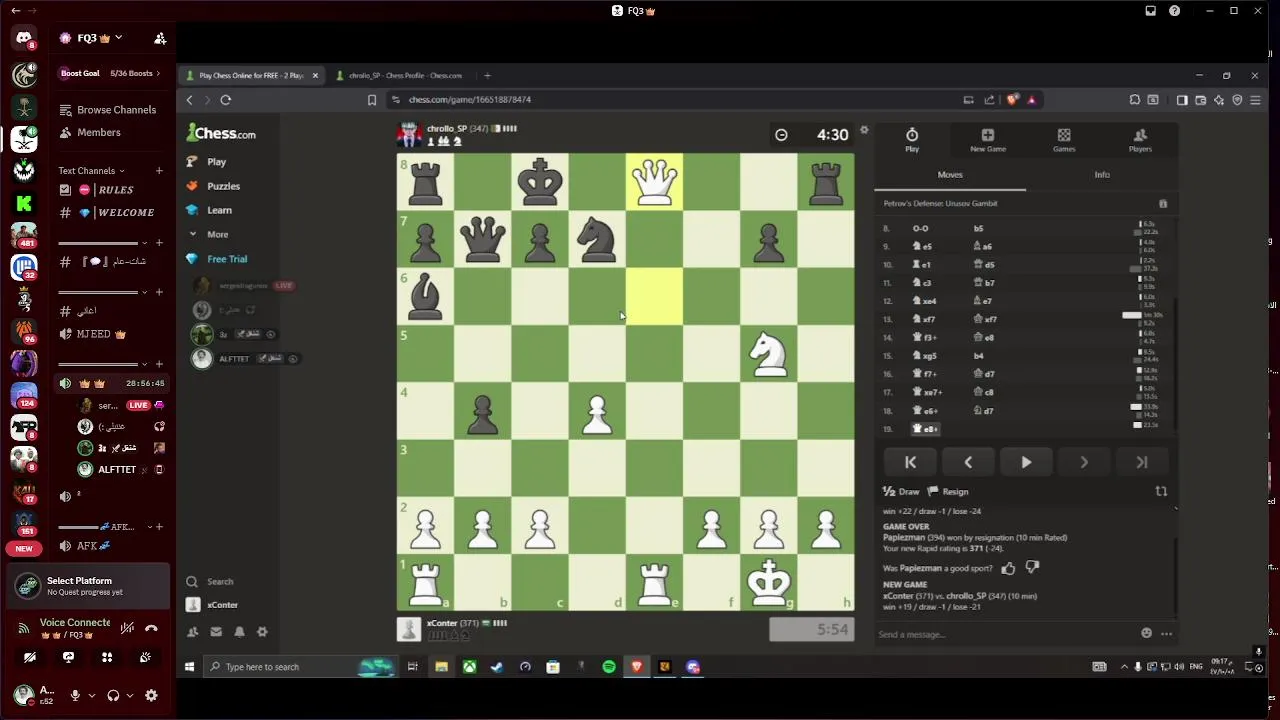
Task: Turn on Discord camera
Action: click(30, 657)
